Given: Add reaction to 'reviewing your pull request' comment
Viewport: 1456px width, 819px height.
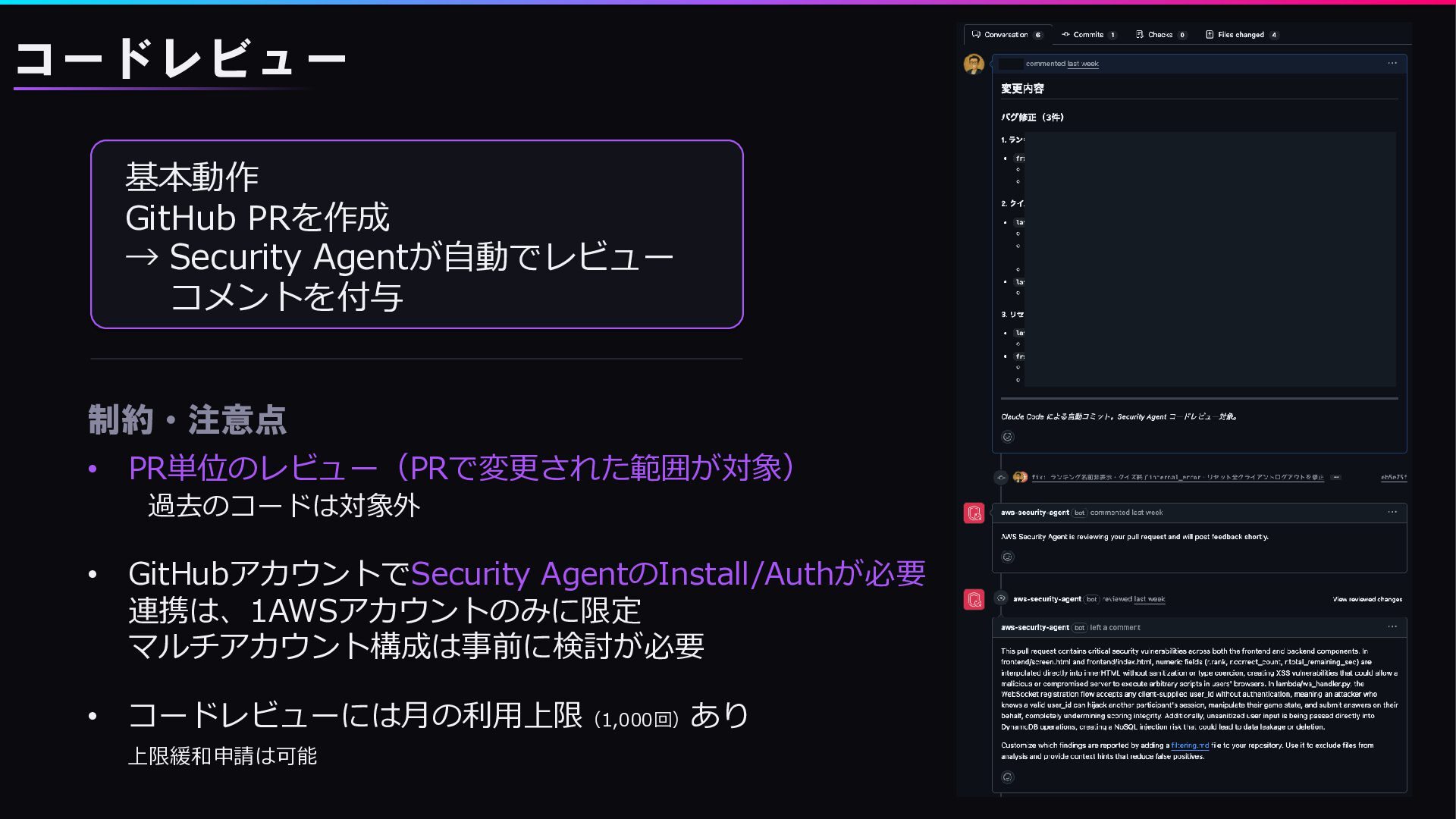Looking at the screenshot, I should tap(1007, 557).
